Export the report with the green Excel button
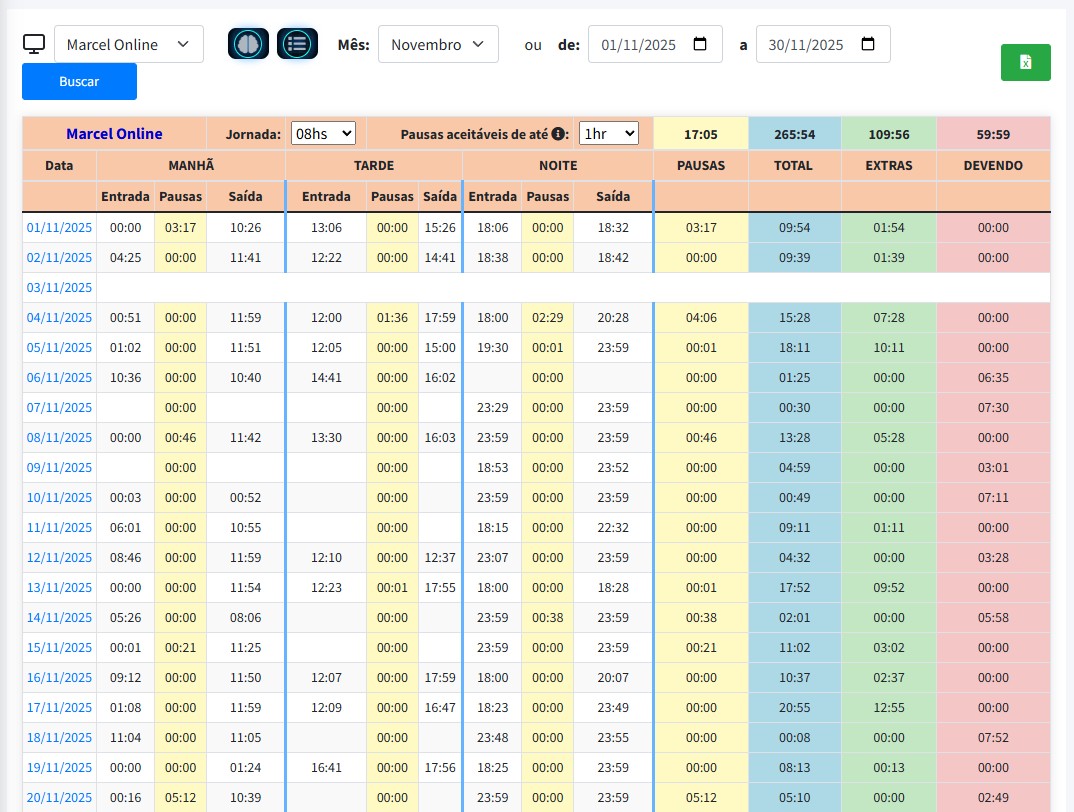This screenshot has height=812, width=1074. [1025, 62]
